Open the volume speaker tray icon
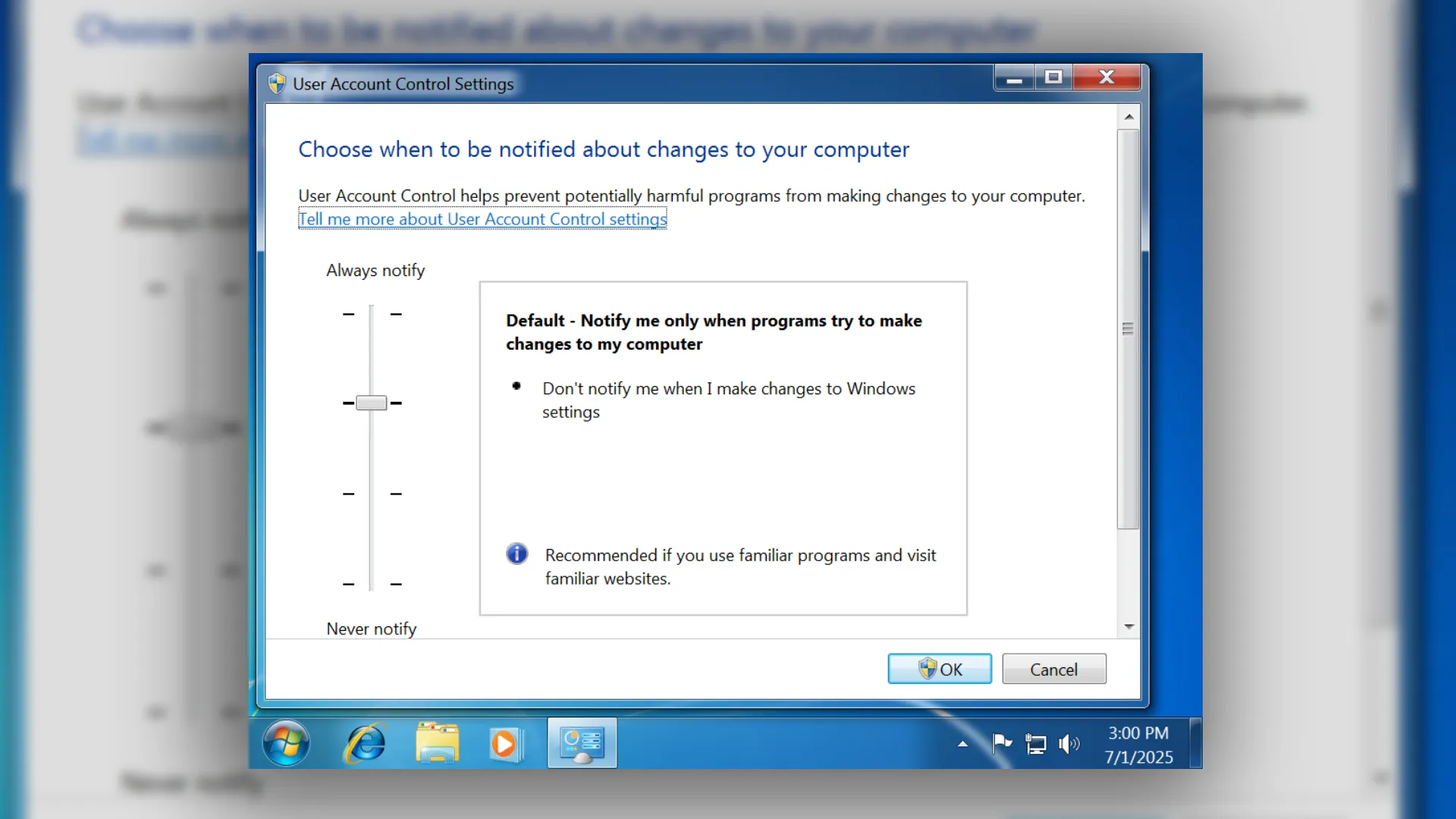 pos(1068,744)
